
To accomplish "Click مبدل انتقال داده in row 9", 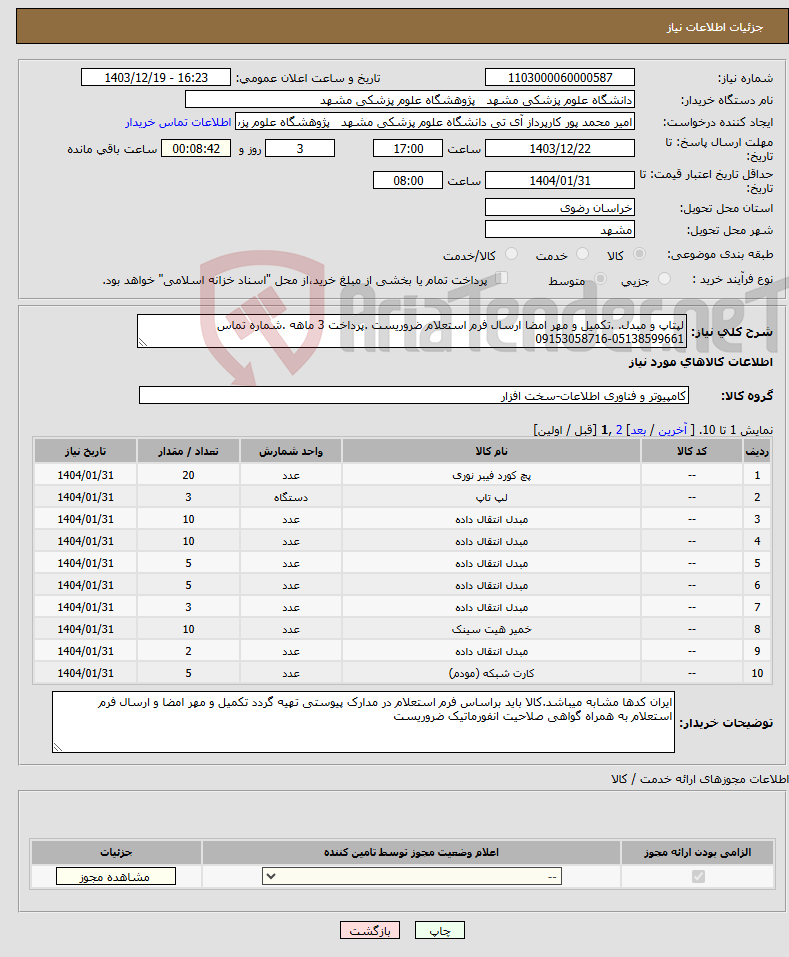I will click(x=491, y=651).
